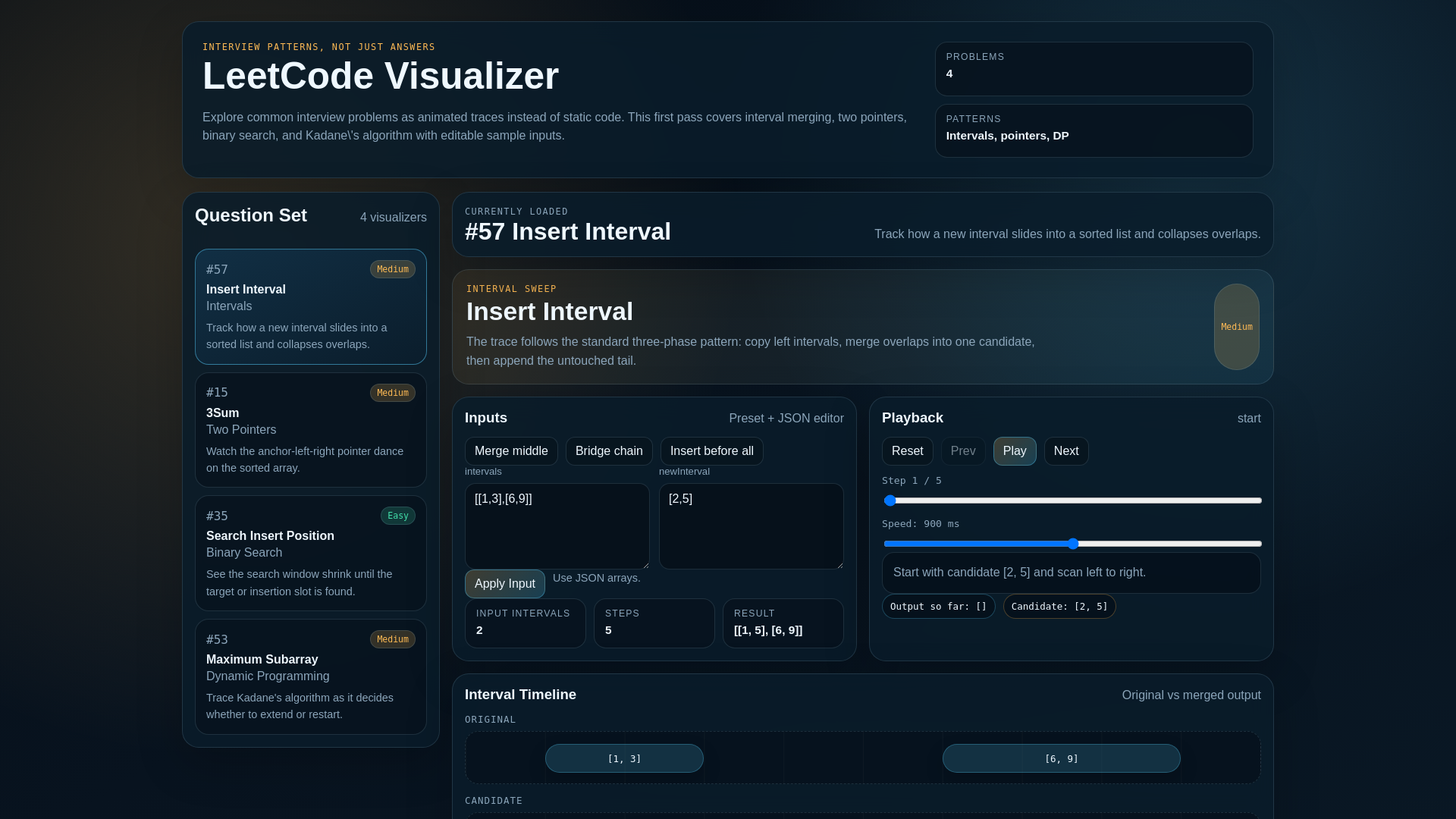1456x819 pixels.
Task: Click the 'Original vs merged output' label
Action: tap(1191, 695)
